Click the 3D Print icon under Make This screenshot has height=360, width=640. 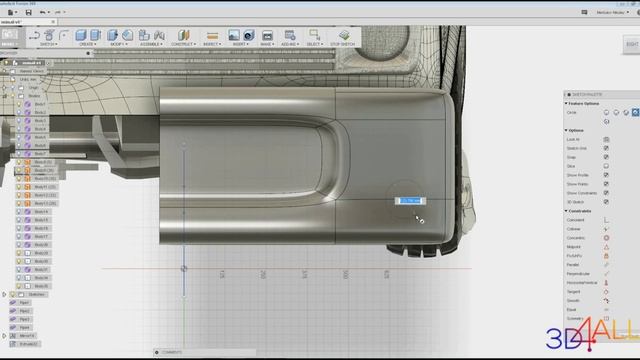(x=267, y=35)
